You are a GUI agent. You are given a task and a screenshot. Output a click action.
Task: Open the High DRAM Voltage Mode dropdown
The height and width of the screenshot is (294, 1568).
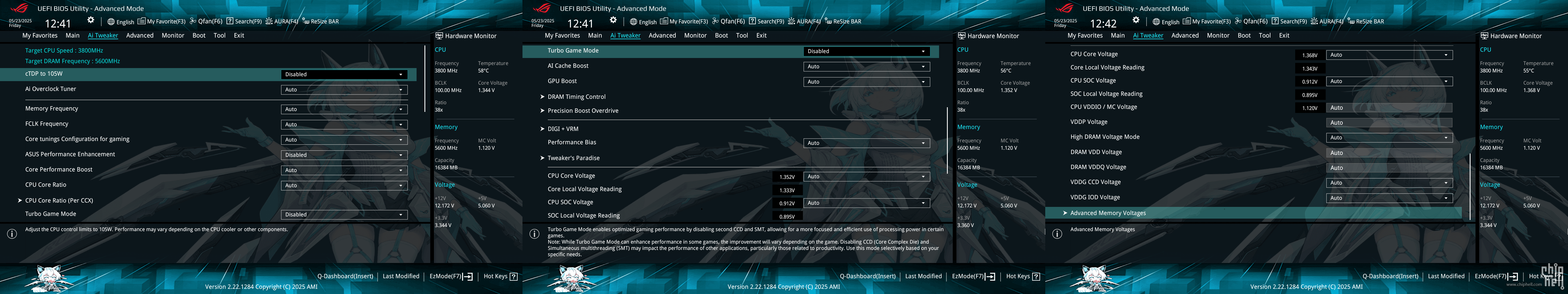tap(1389, 137)
